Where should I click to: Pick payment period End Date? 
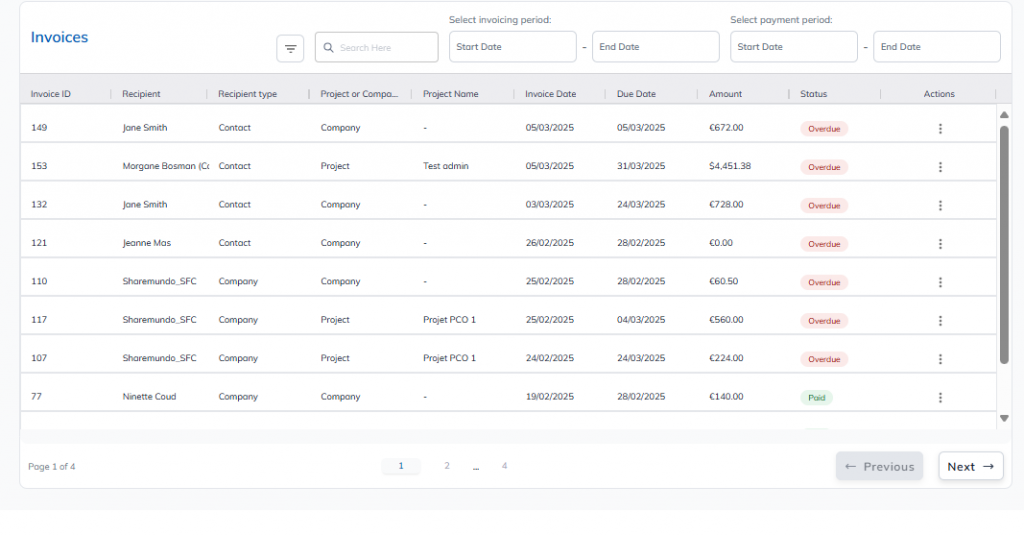pyautogui.click(x=936, y=47)
